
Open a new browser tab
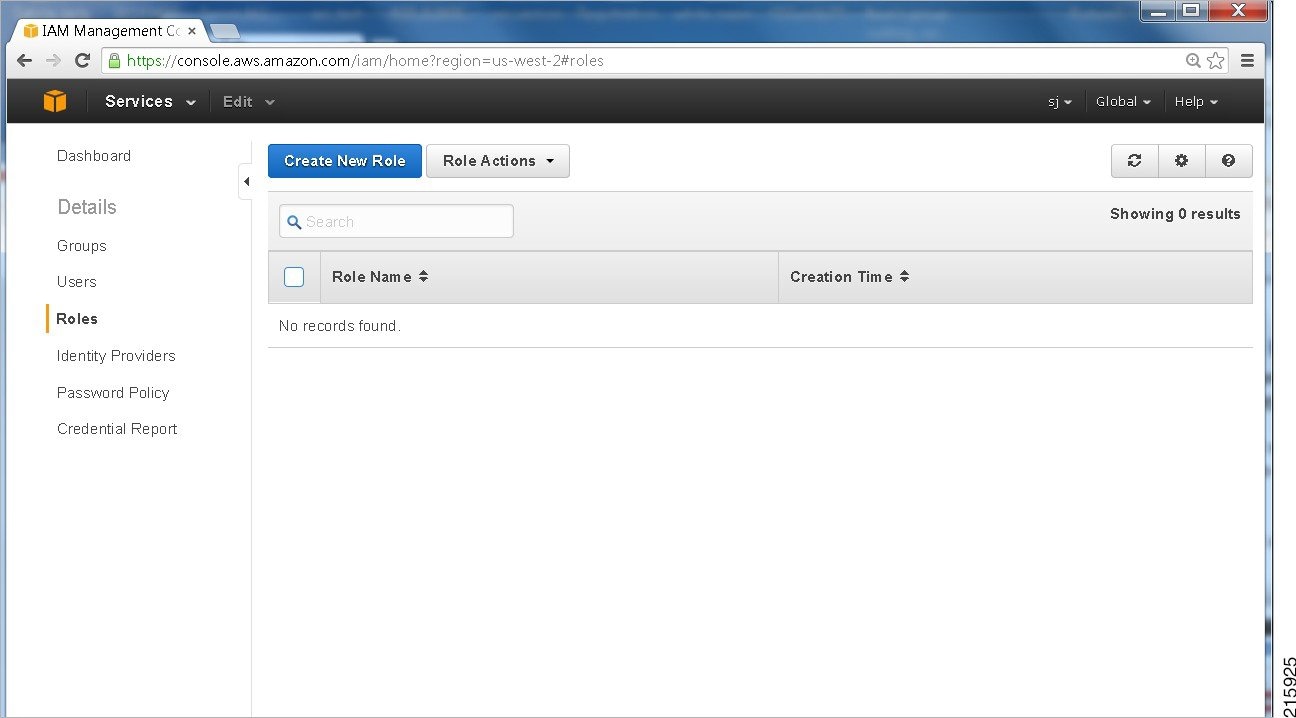(x=225, y=31)
